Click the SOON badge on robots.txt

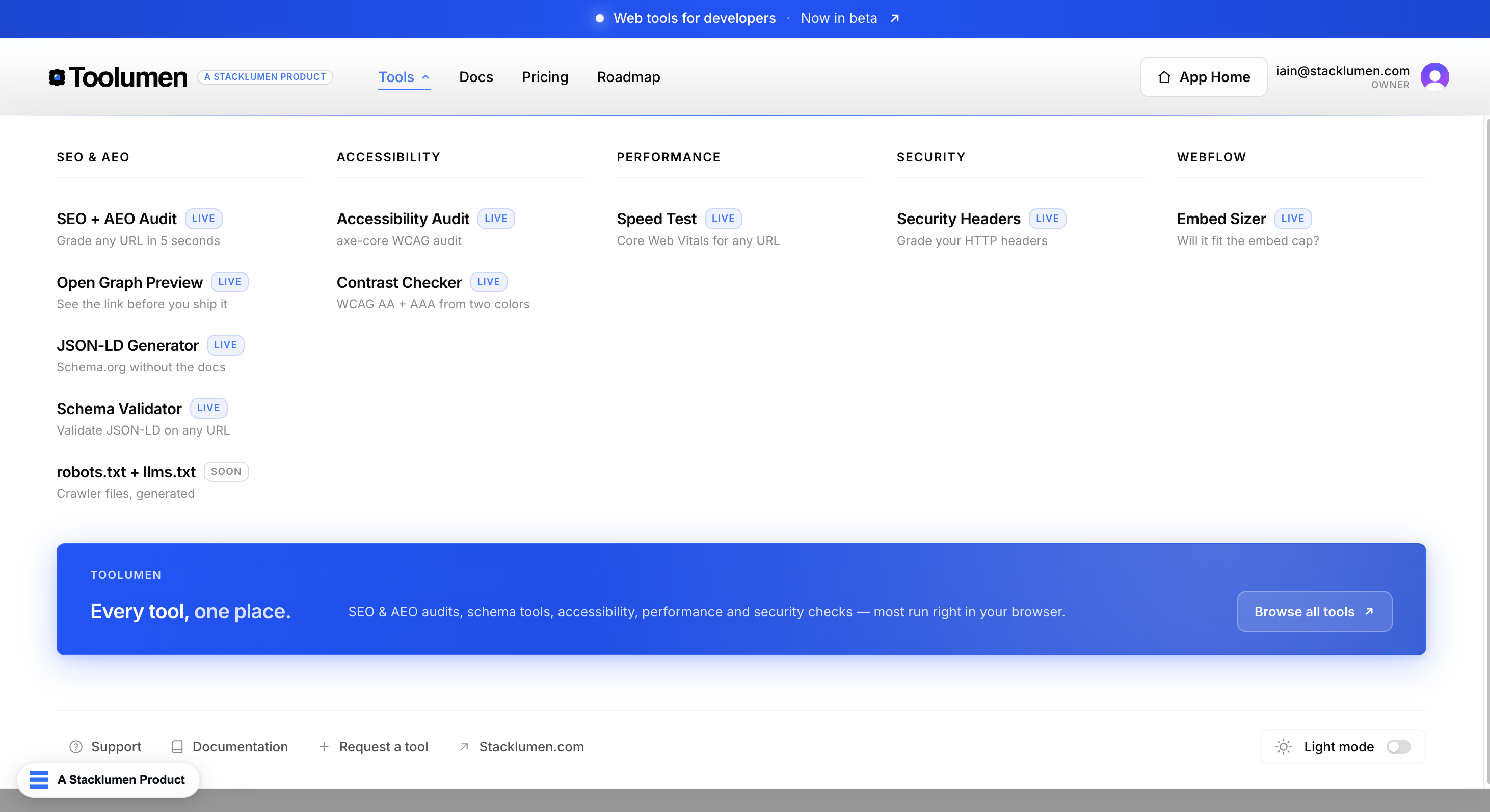(x=226, y=471)
